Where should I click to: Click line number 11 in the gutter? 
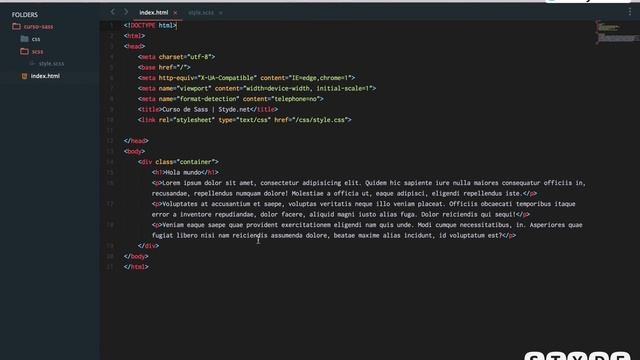tap(109, 130)
